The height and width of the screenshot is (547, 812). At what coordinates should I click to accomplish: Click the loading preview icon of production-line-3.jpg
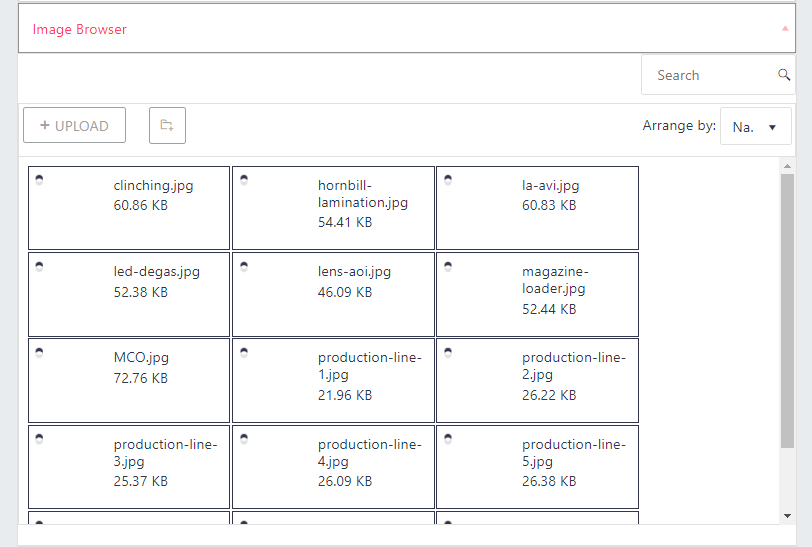[39, 438]
